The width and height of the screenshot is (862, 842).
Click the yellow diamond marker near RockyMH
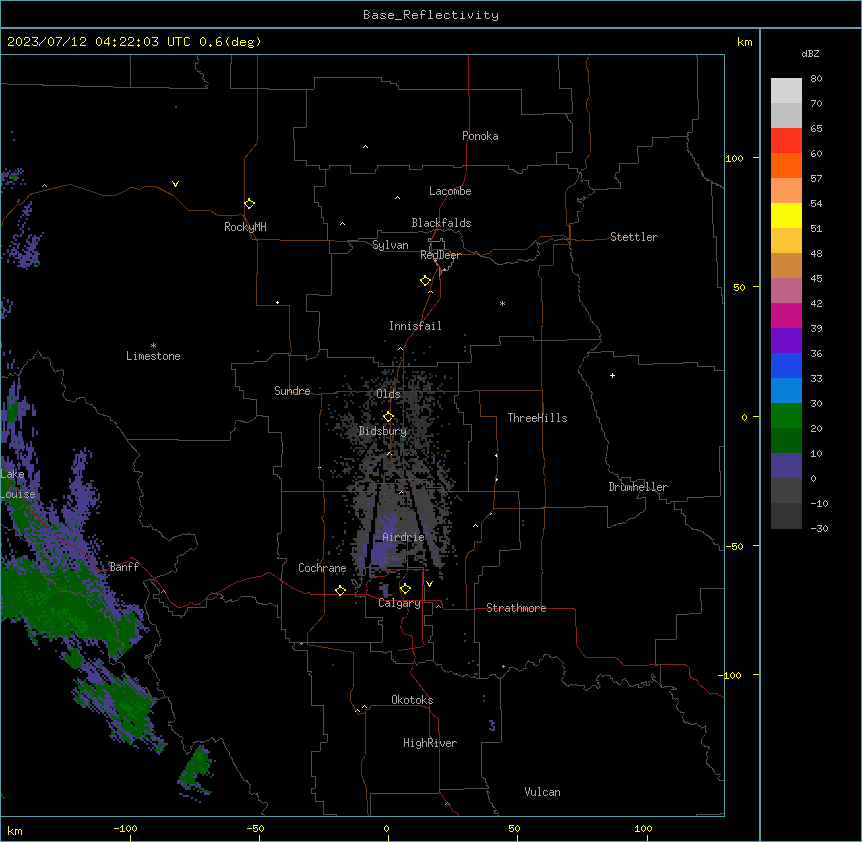coord(249,203)
